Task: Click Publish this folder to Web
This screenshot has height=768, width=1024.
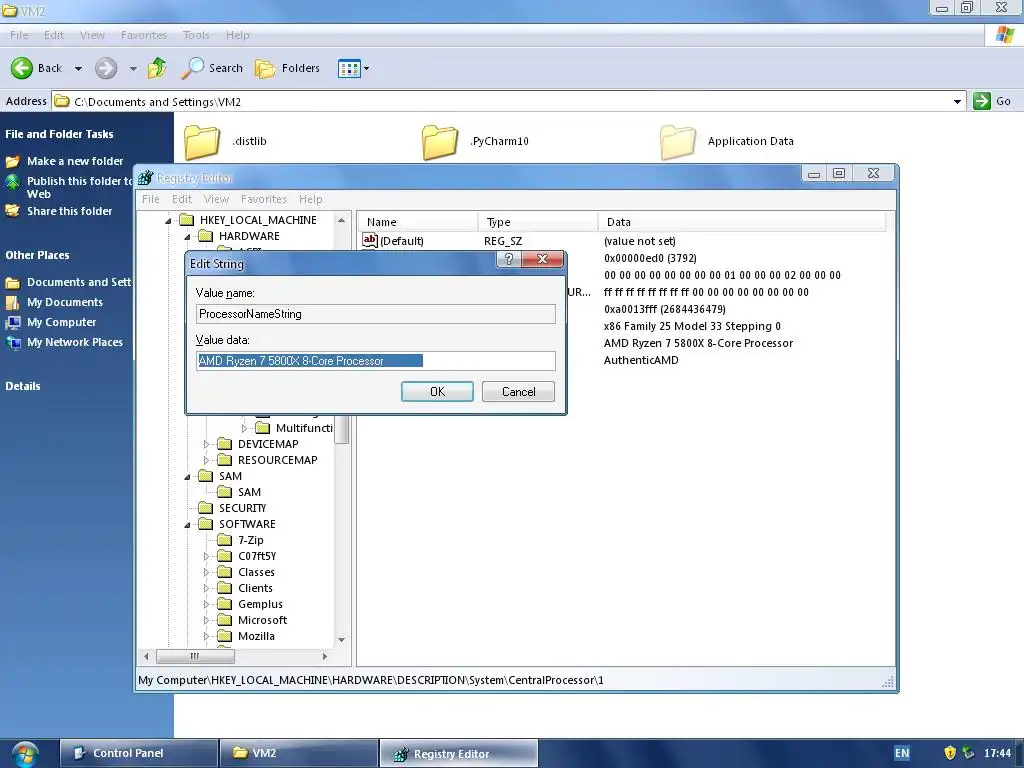Action: pos(69,187)
